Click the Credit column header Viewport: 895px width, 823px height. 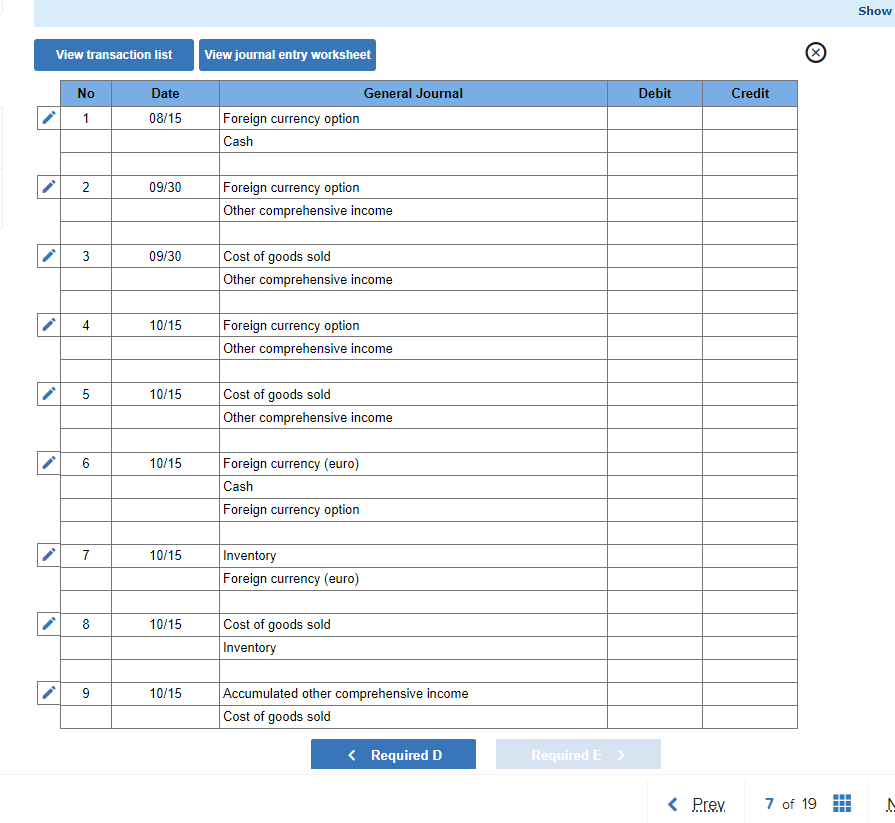(750, 94)
